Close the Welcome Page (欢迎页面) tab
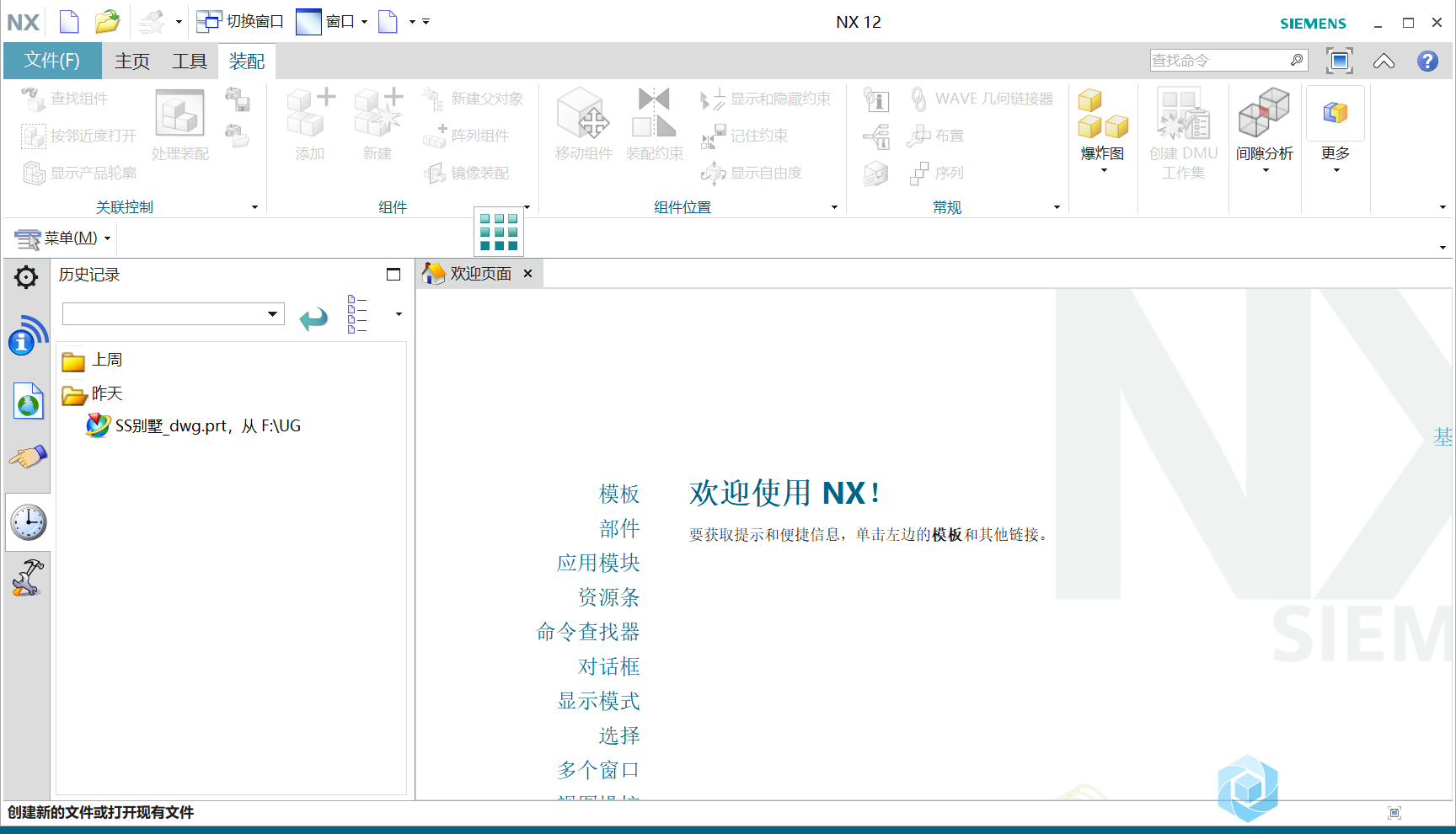 [x=528, y=274]
